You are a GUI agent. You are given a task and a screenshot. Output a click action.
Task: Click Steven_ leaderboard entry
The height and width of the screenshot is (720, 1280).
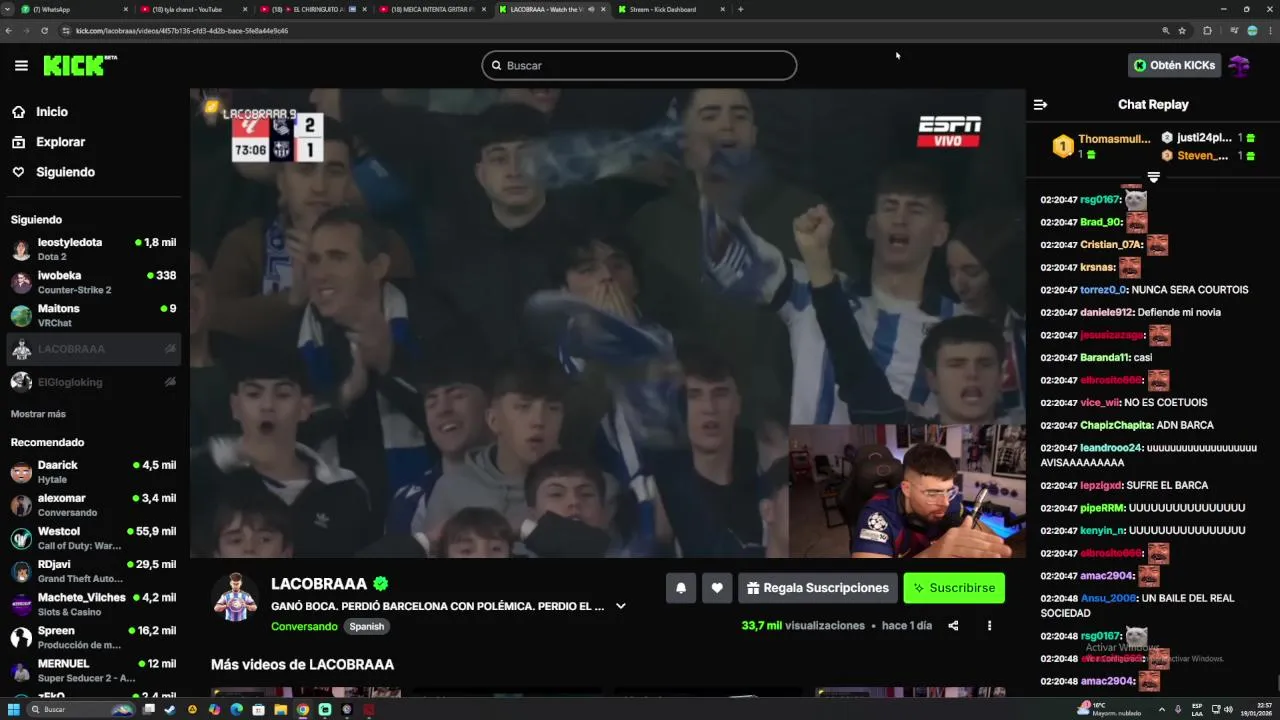[x=1208, y=156]
